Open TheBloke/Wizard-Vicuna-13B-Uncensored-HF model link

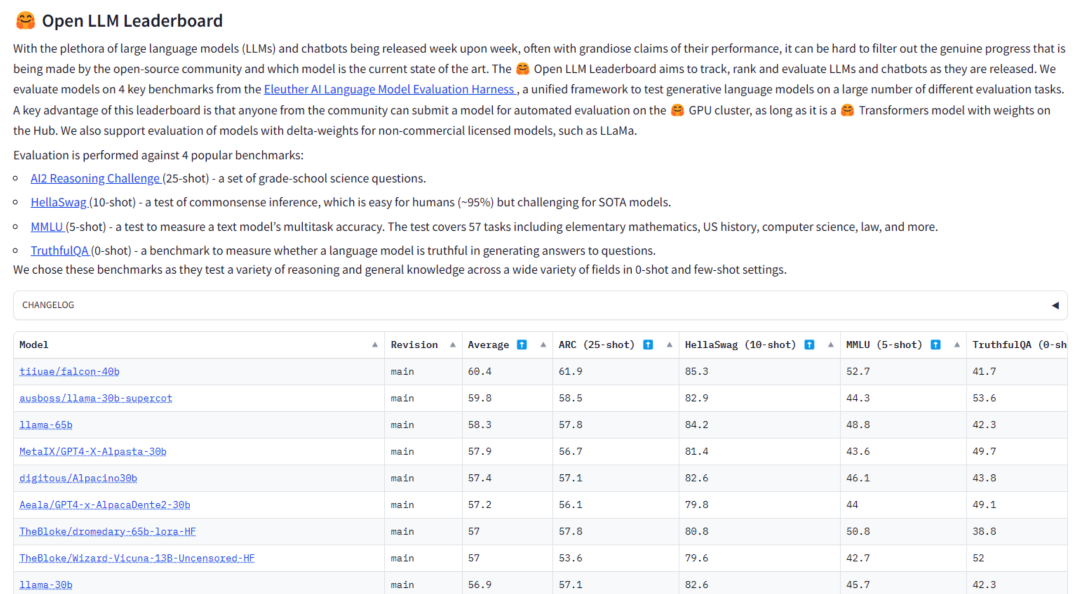[136, 558]
